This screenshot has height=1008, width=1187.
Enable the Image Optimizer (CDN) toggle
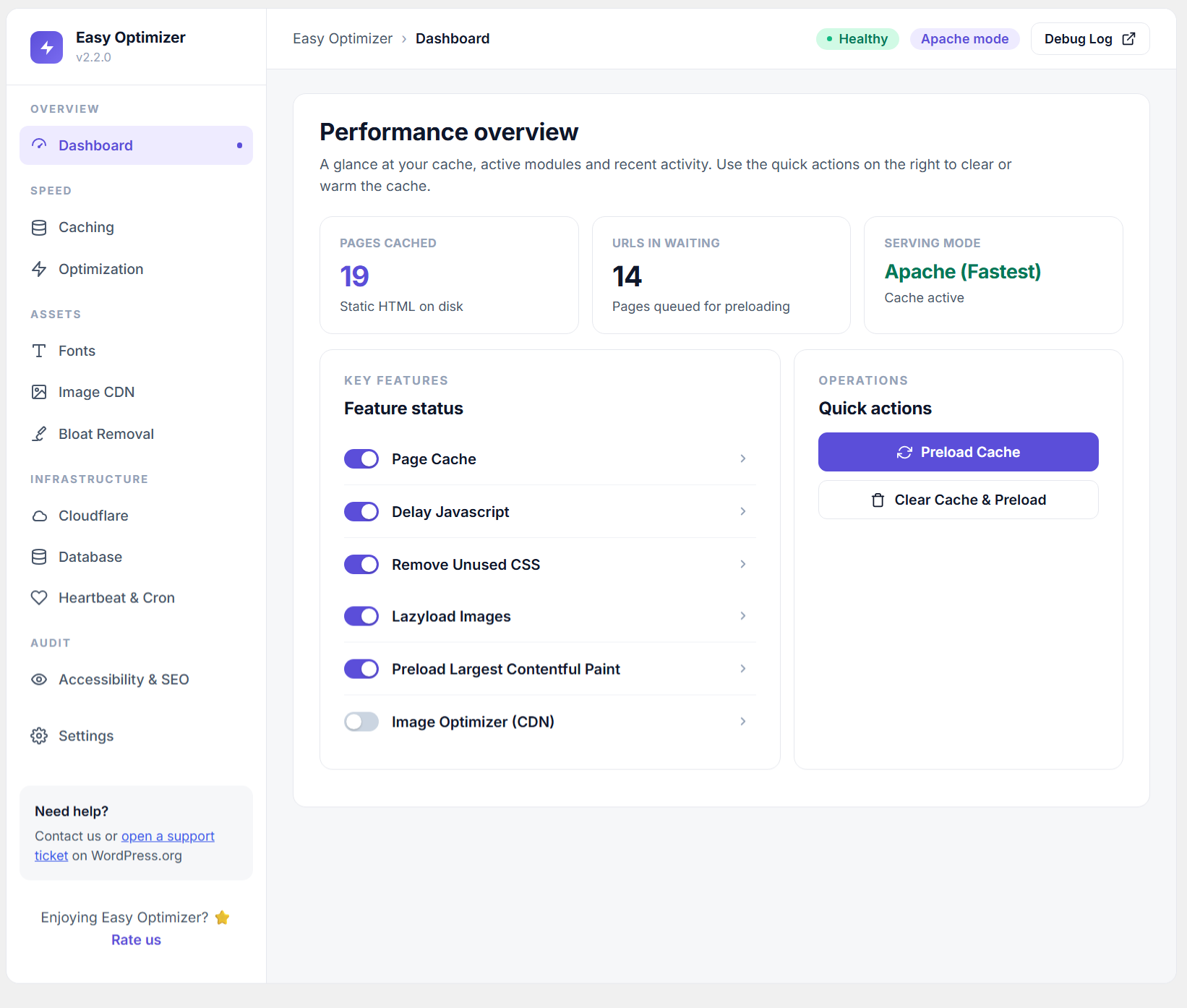pyautogui.click(x=361, y=722)
